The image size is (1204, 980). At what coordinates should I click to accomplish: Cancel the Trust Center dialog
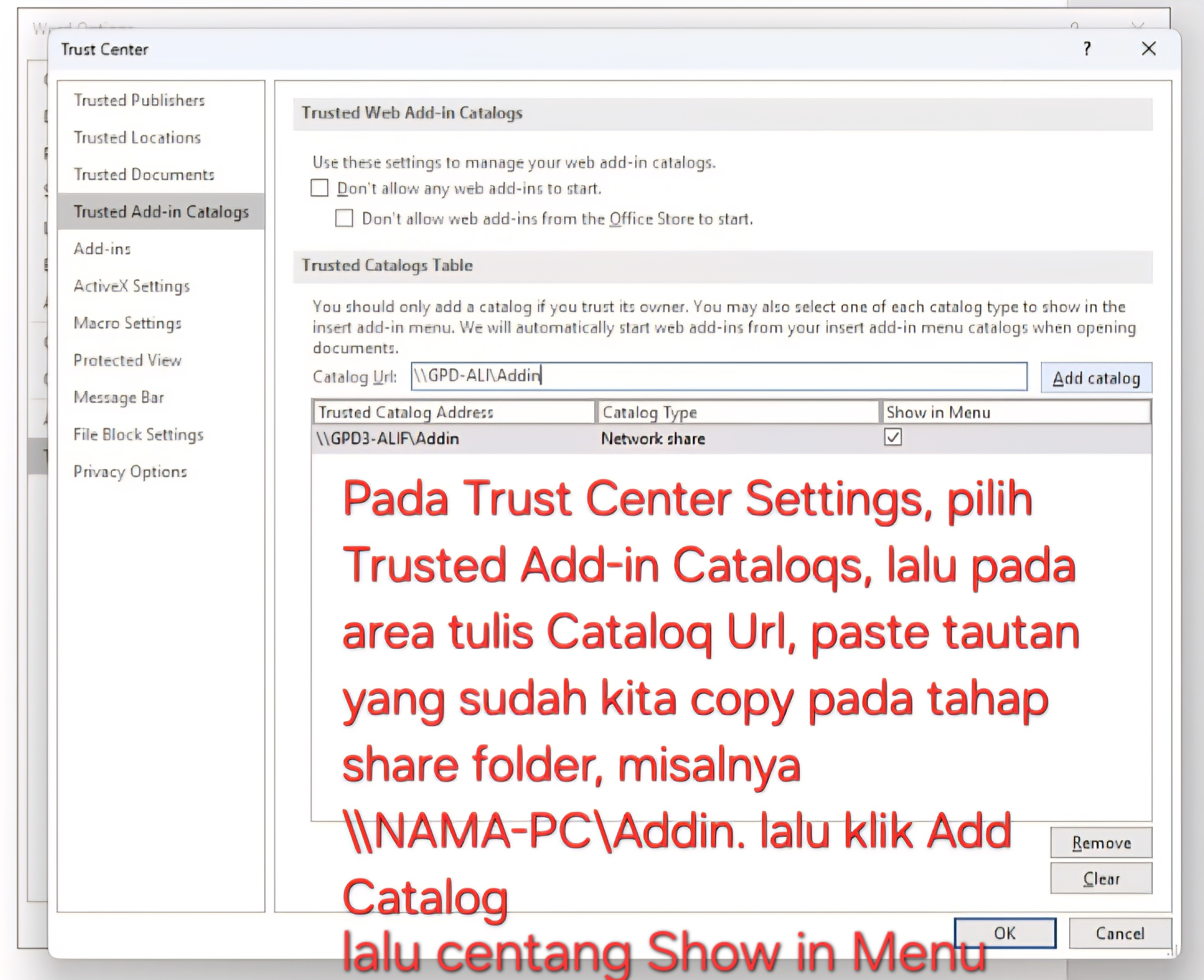1120,933
